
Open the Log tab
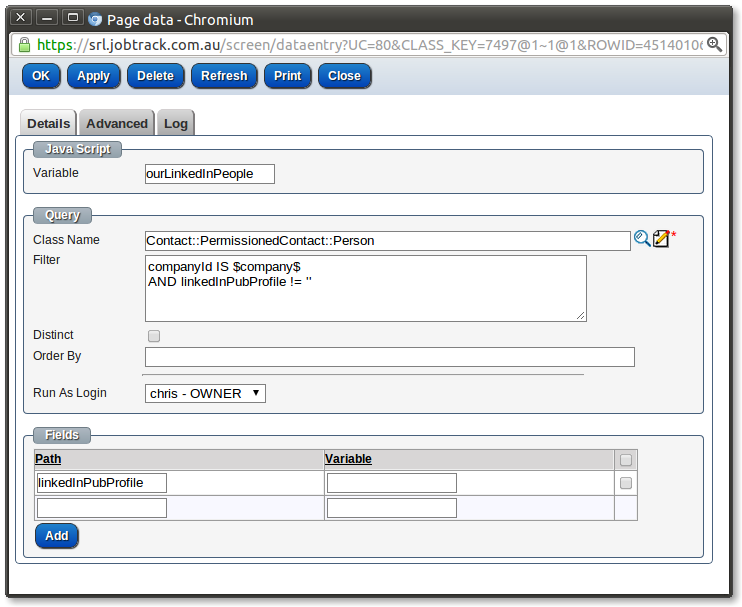[176, 123]
